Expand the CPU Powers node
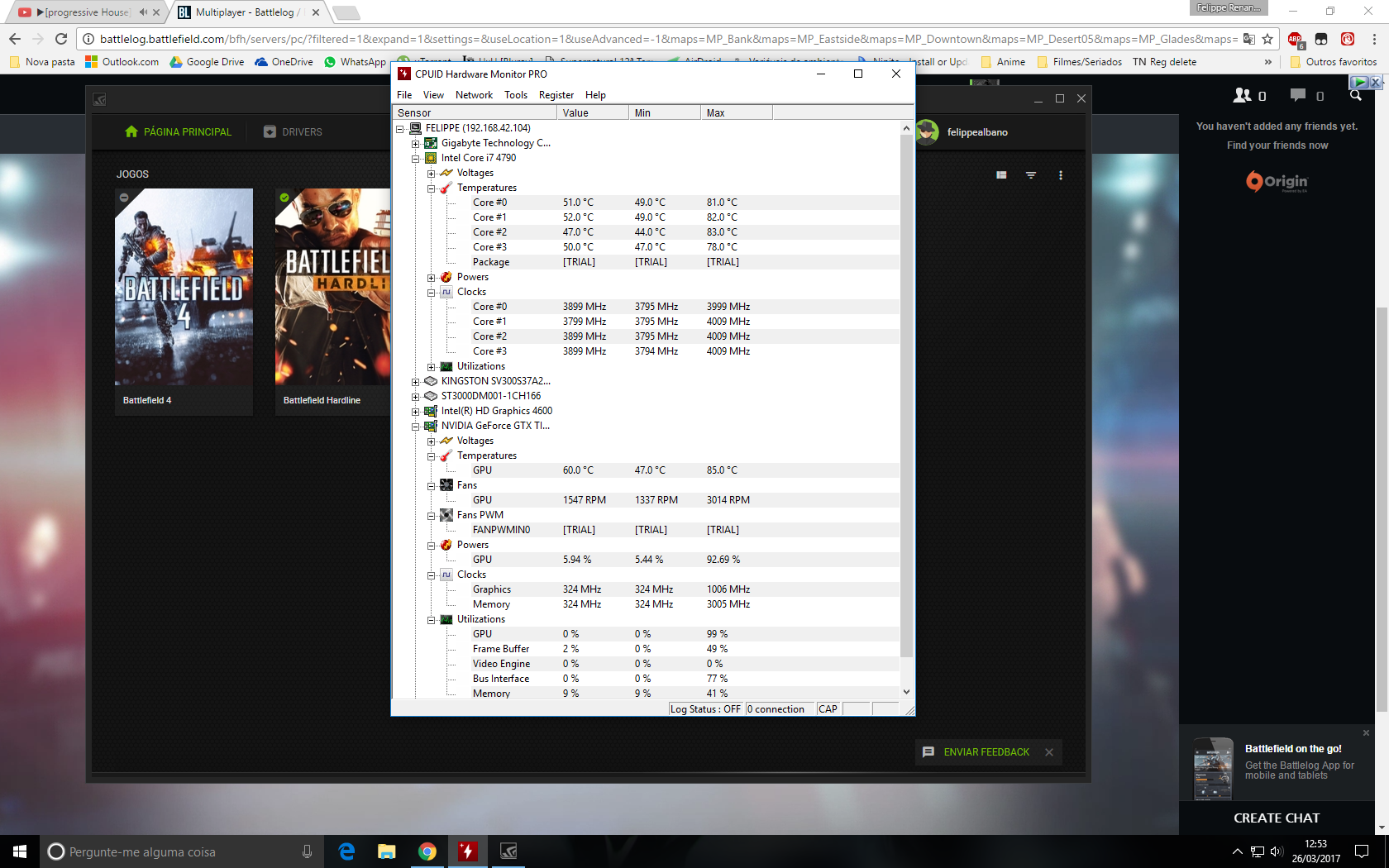 pyautogui.click(x=432, y=278)
